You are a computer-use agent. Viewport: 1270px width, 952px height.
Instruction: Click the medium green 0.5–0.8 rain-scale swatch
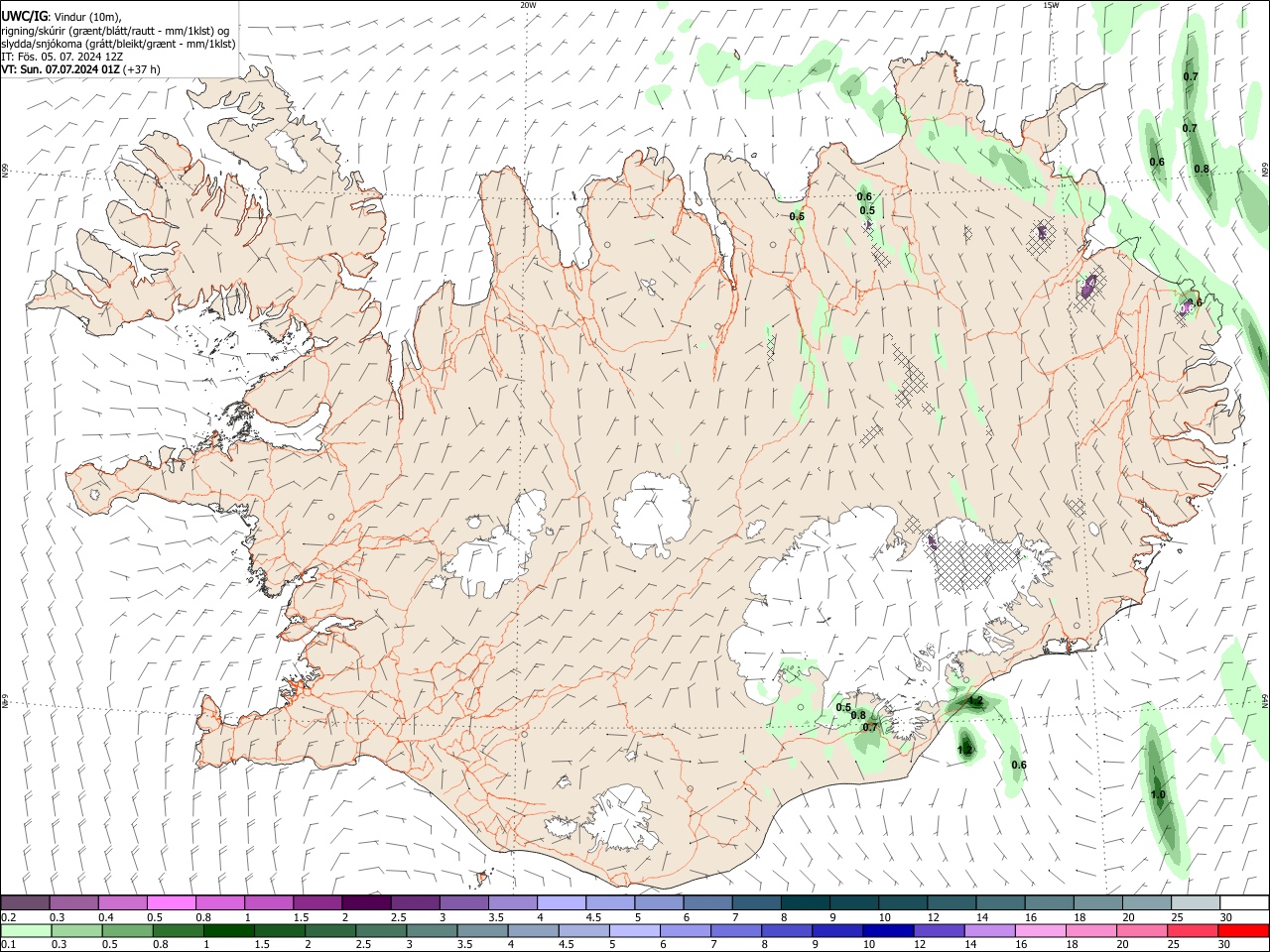(127, 930)
